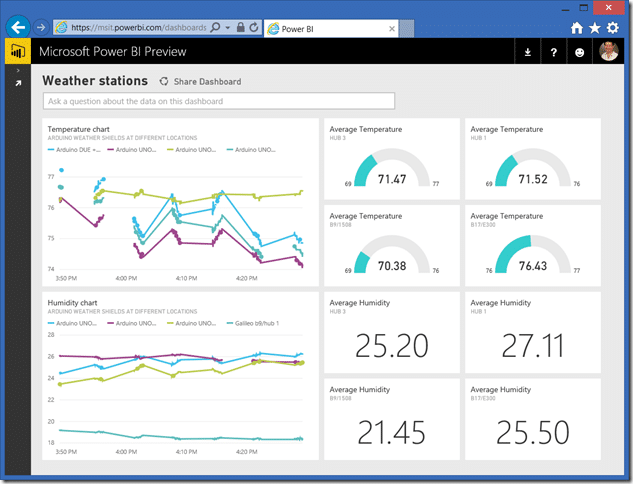Open the Temperature chart tile title
633x484 pixels.
[x=78, y=129]
